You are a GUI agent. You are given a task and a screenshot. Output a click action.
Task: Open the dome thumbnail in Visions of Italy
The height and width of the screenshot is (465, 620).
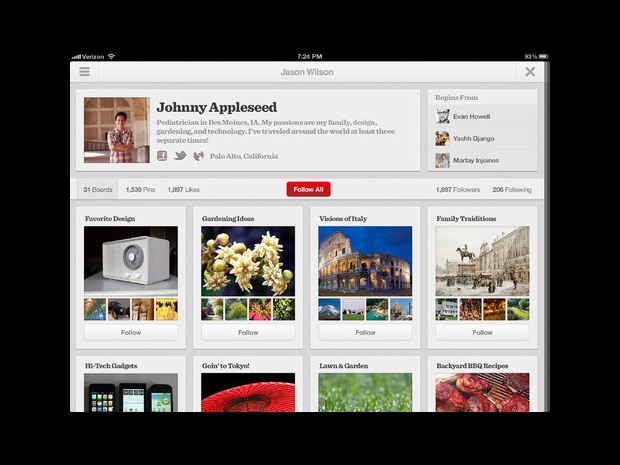coord(401,309)
